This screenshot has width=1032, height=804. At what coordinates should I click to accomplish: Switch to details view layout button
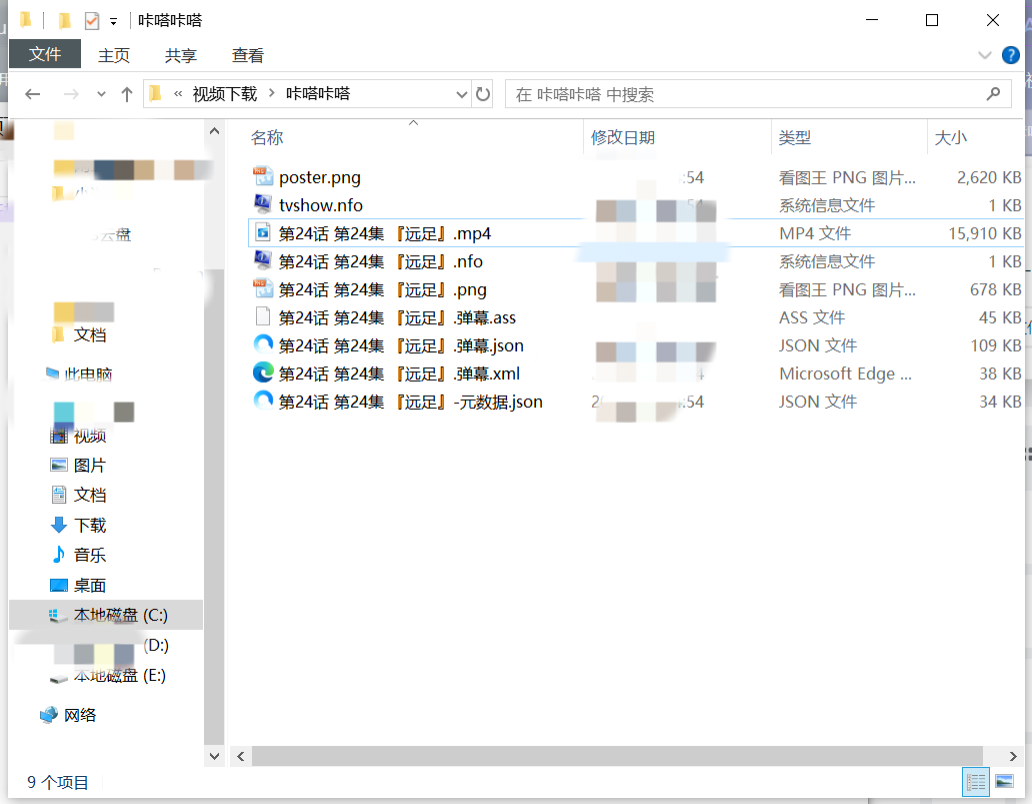point(977,782)
